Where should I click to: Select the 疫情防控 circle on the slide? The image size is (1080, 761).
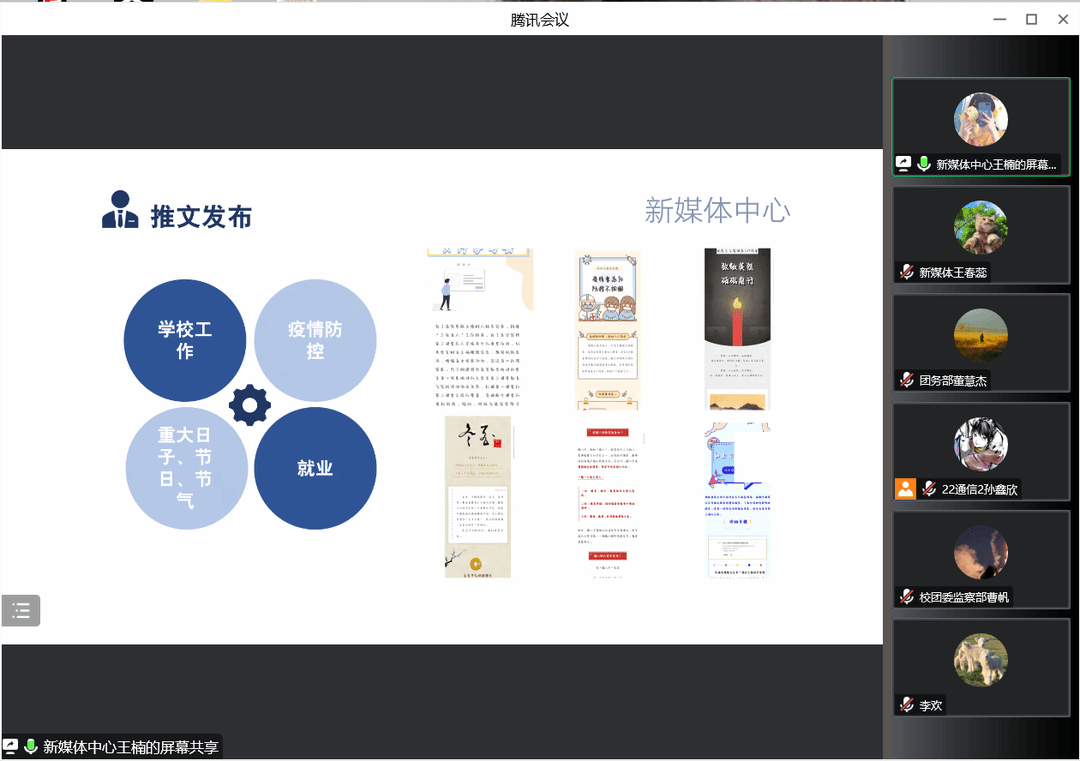315,340
